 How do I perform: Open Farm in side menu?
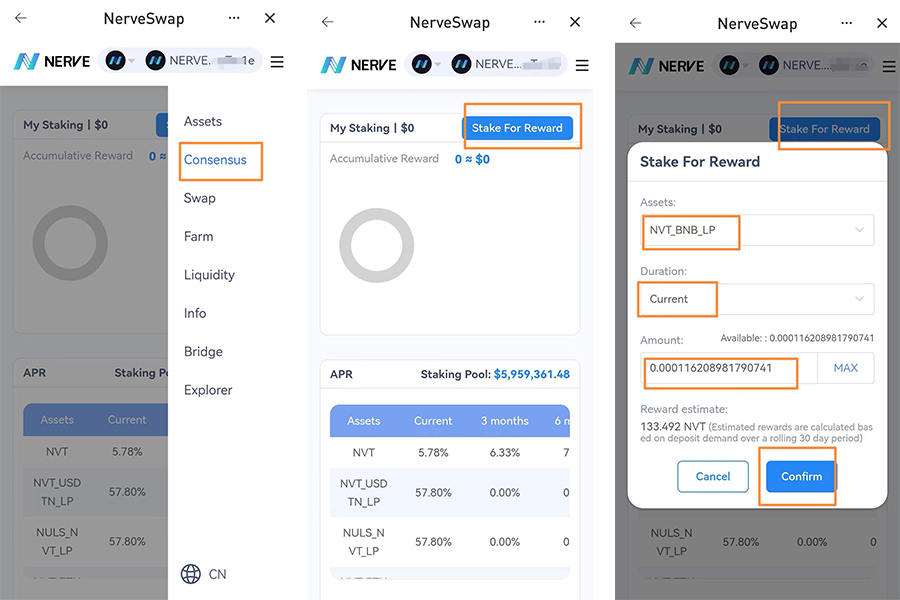tap(199, 237)
